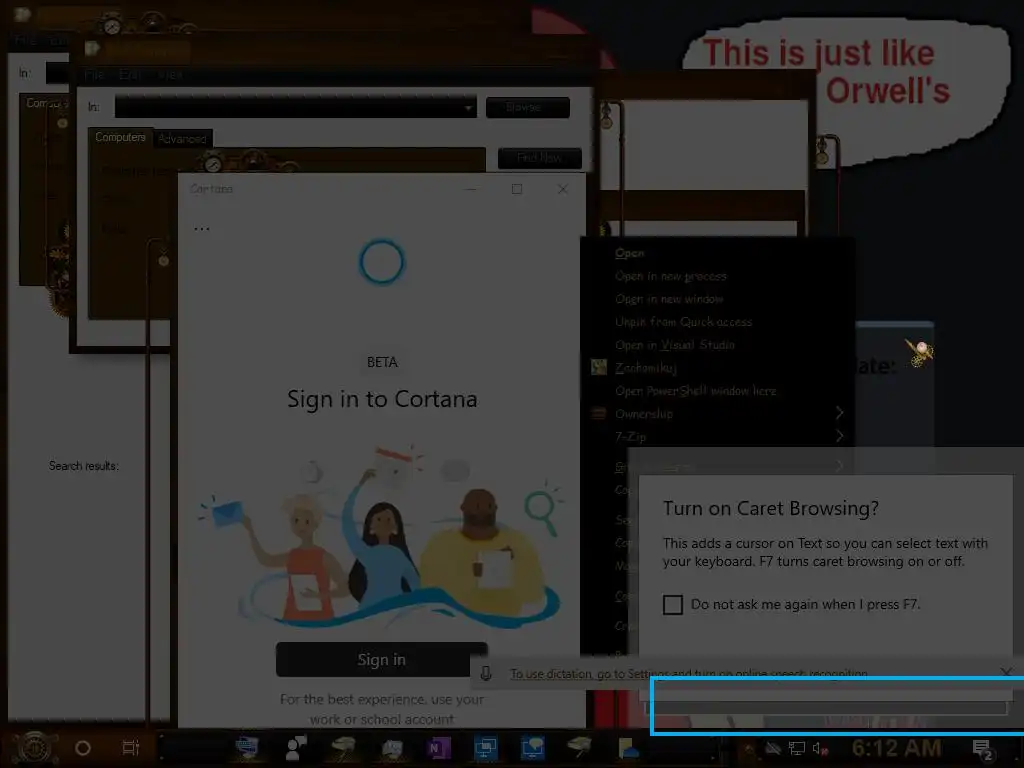Launch OneNote from the taskbar
1024x768 pixels.
pyautogui.click(x=438, y=748)
